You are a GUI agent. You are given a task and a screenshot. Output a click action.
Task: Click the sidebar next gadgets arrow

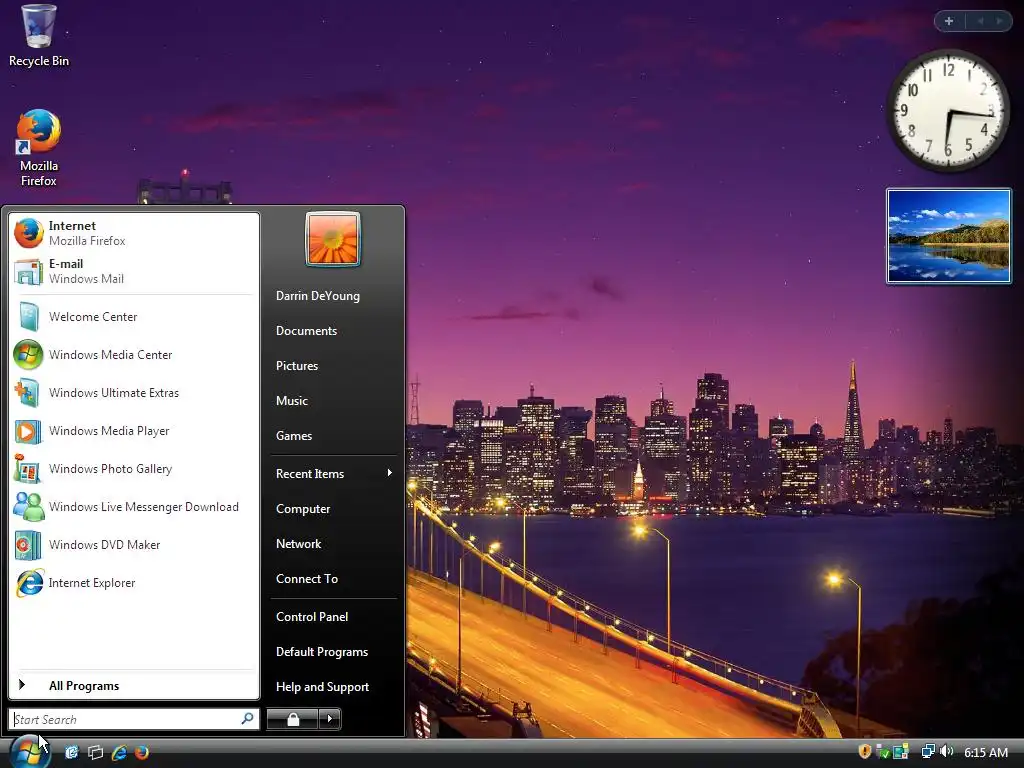pos(999,21)
